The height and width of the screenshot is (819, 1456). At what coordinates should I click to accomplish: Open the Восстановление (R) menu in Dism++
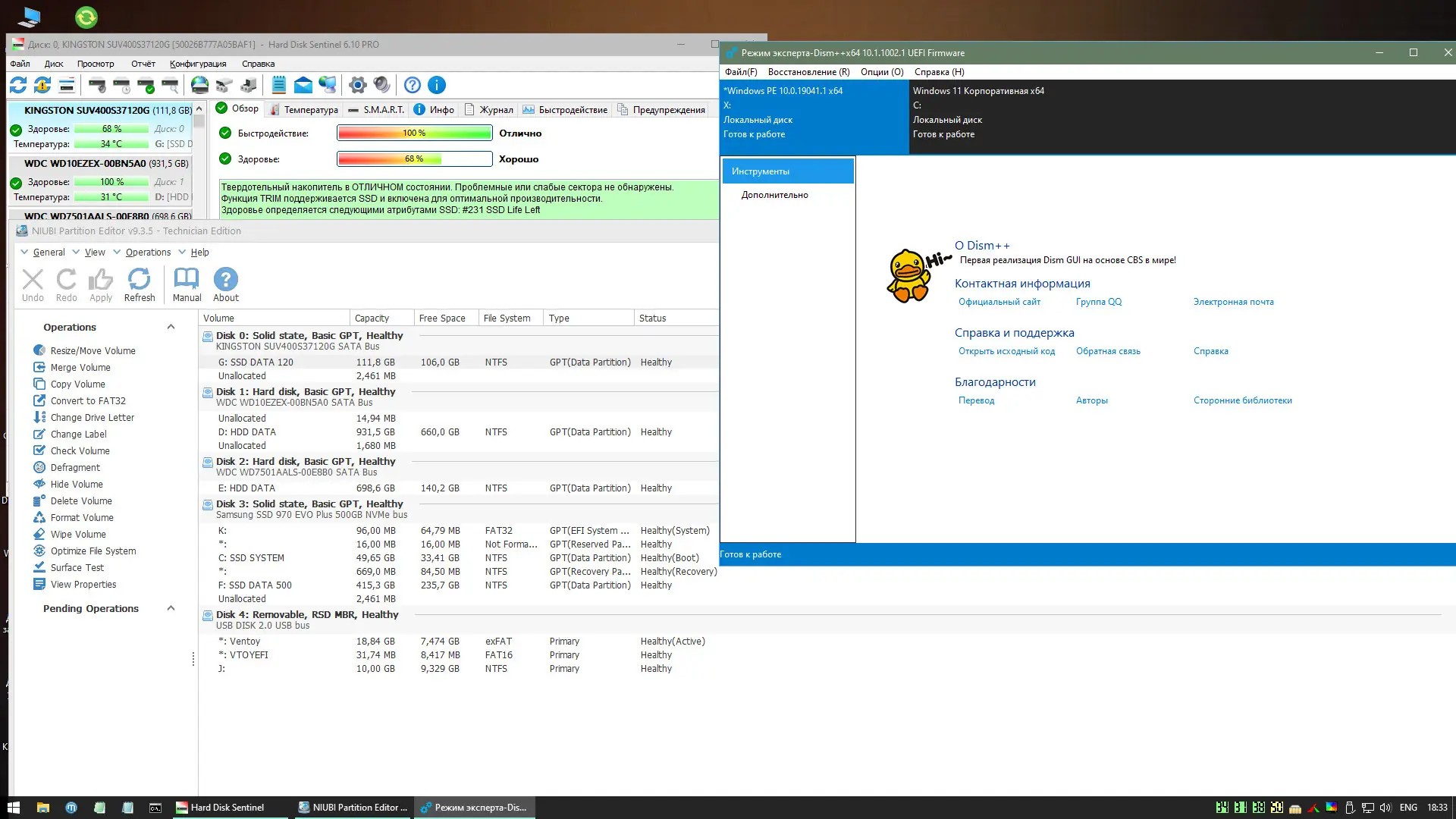coord(808,72)
